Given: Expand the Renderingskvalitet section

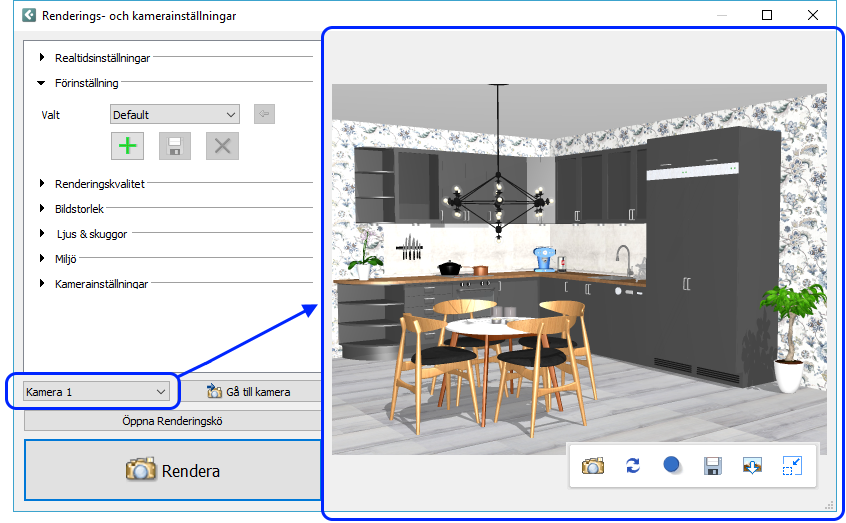Looking at the screenshot, I should pos(42,183).
